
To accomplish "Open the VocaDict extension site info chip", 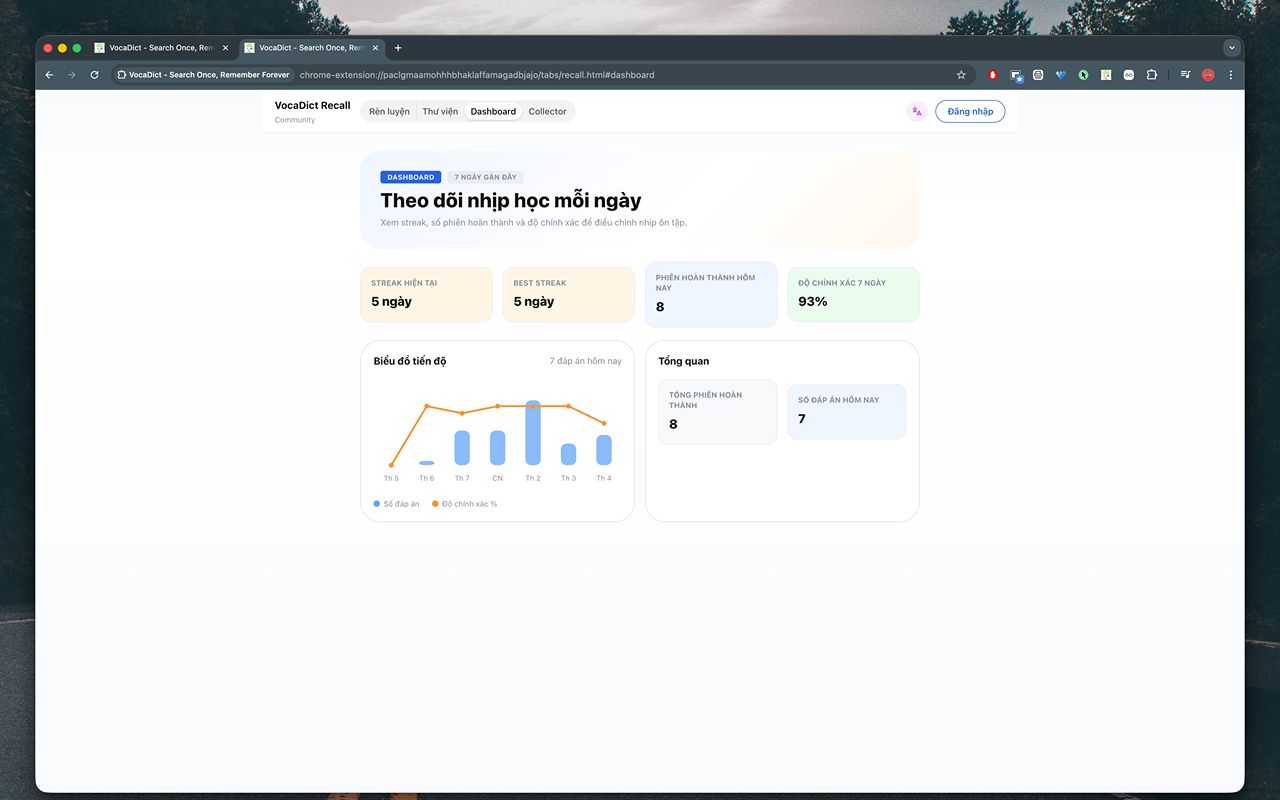I will pos(203,75).
